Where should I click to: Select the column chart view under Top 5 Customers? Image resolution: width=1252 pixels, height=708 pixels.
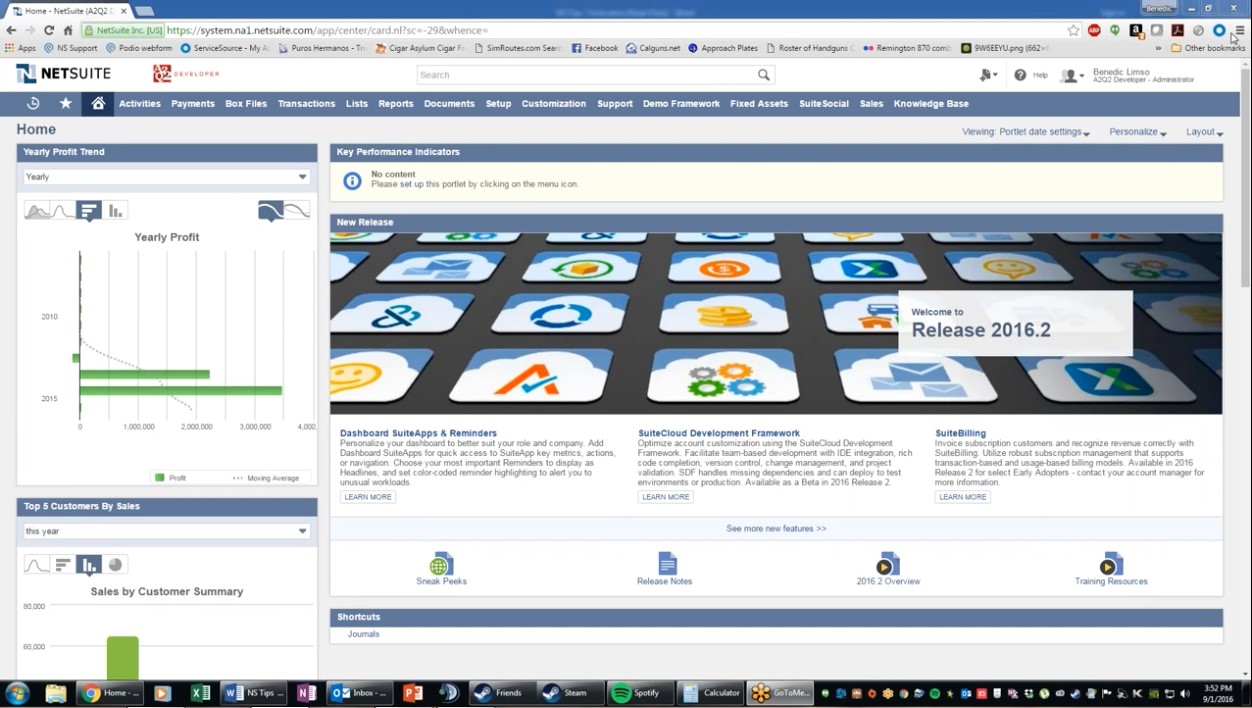pos(88,565)
